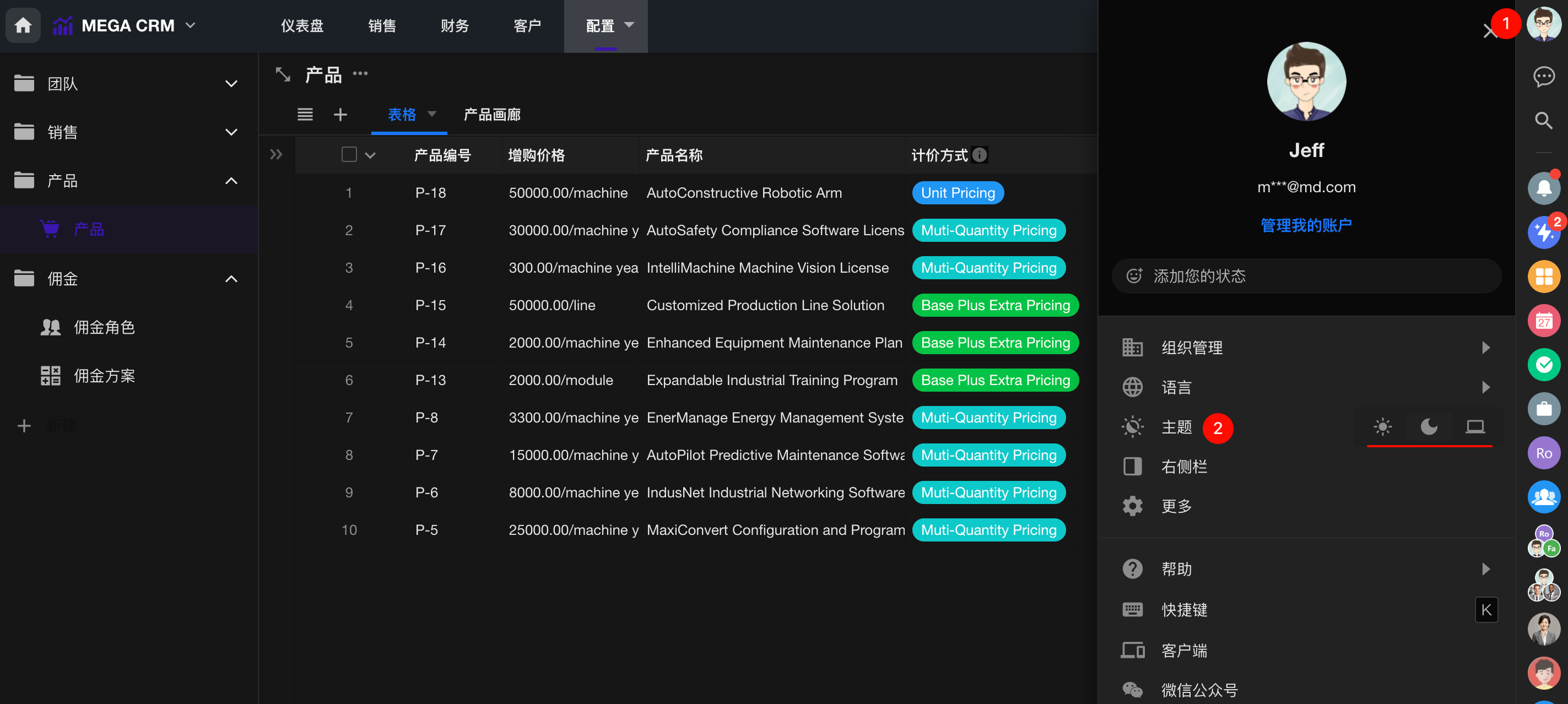Screen dimensions: 1568x704
Task: Click the 管理我的账户 link
Action: (1306, 225)
